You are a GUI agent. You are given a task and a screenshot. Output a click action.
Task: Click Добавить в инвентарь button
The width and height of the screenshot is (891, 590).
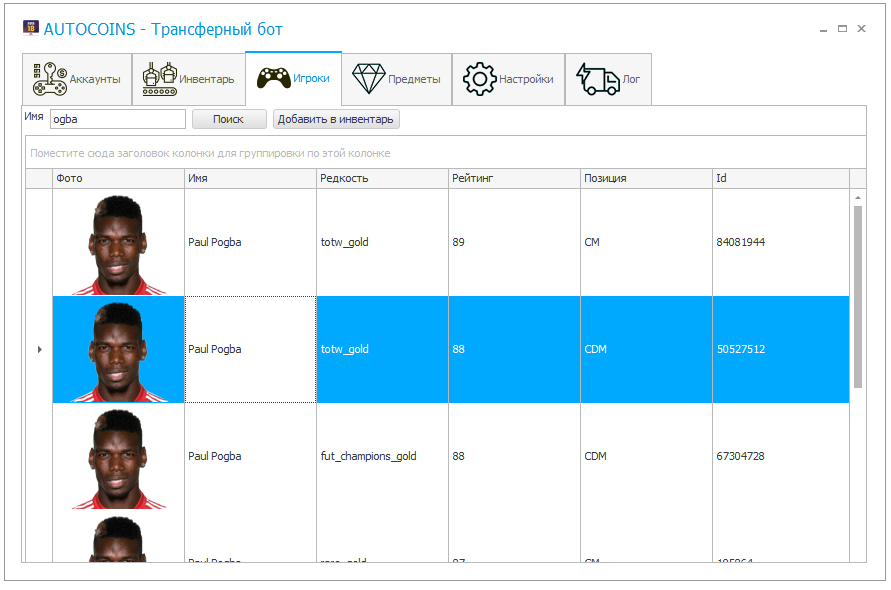click(336, 119)
